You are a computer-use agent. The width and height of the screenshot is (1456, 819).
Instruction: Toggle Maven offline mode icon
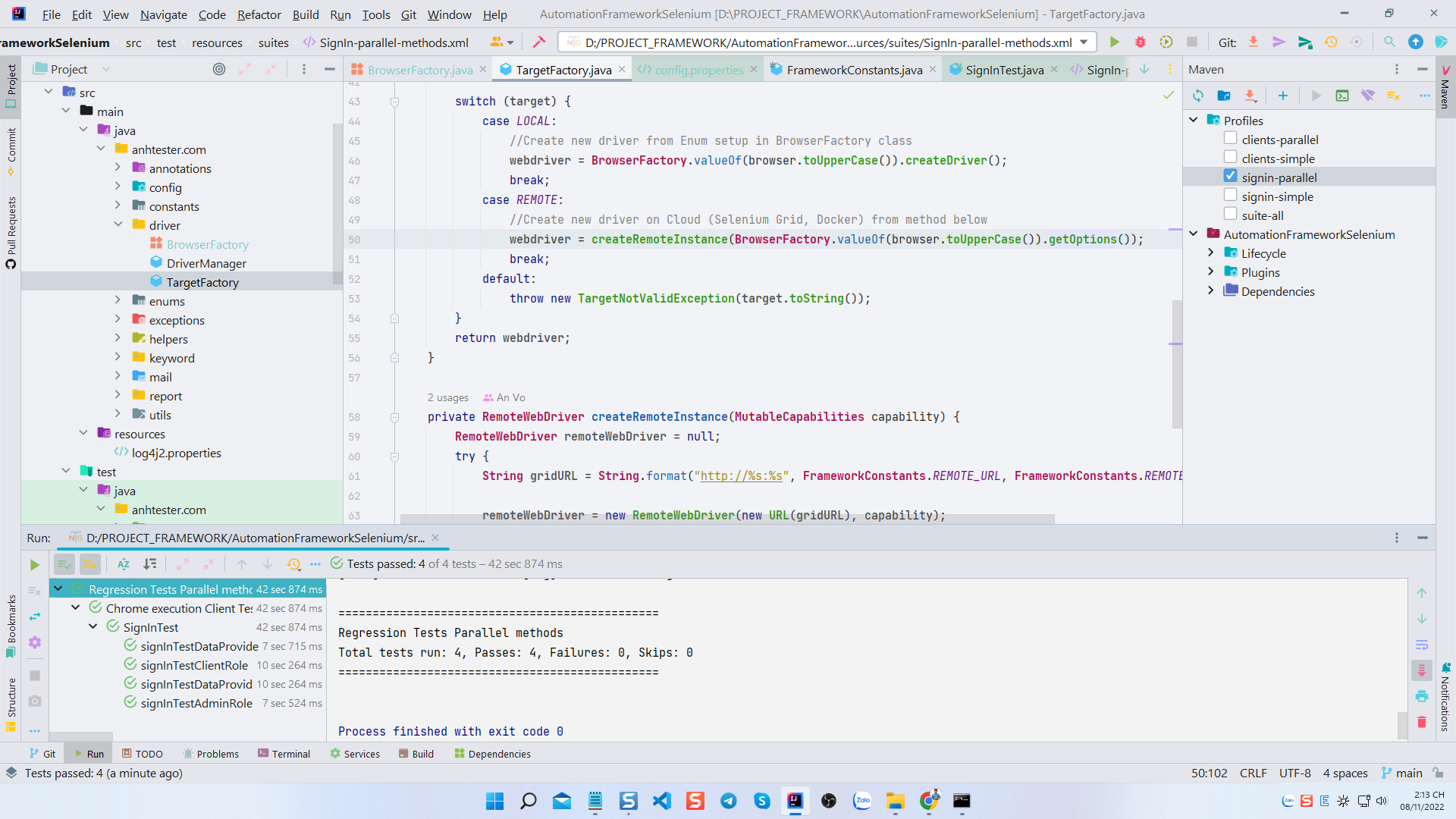(1368, 96)
